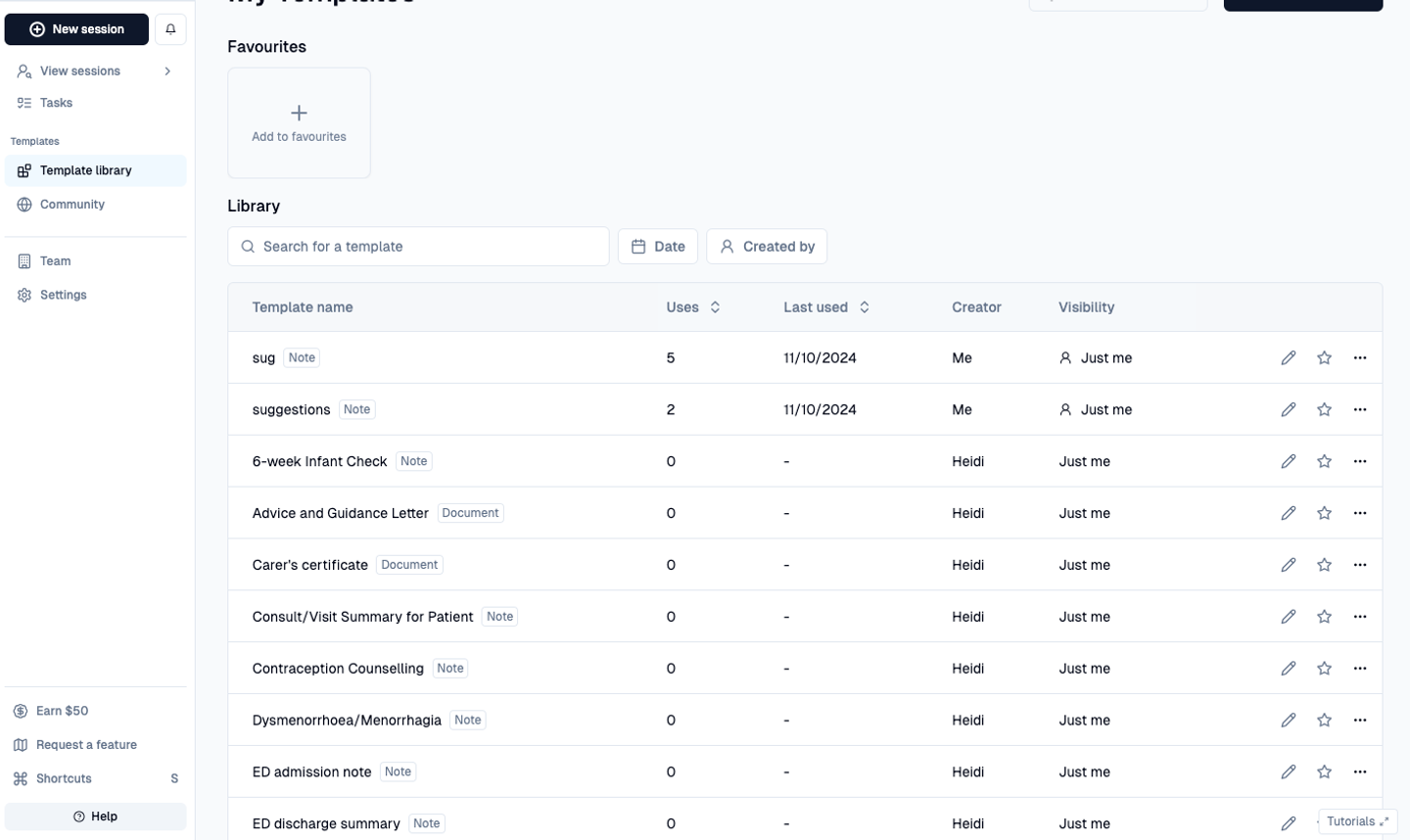This screenshot has height=840, width=1410.
Task: Open more options for 6-week Infant Check
Action: click(x=1360, y=462)
